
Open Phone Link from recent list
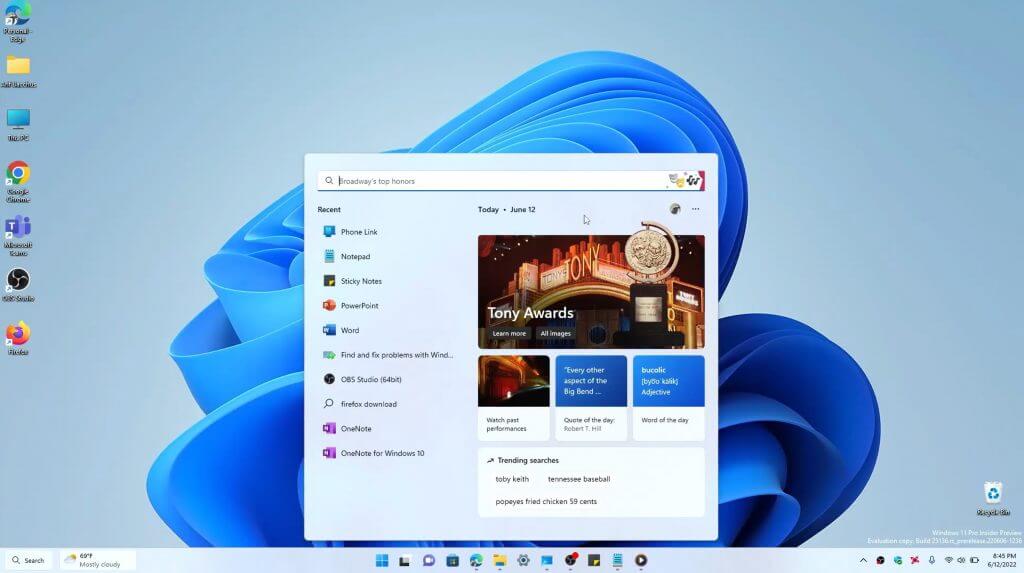click(387, 232)
